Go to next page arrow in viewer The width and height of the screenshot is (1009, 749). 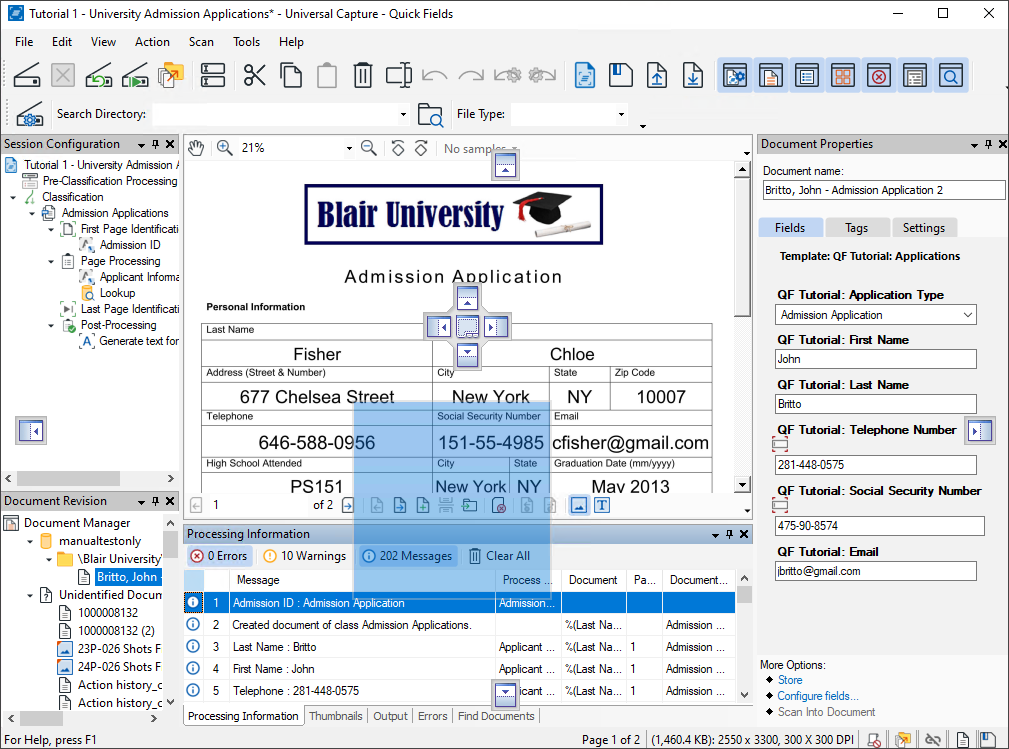[347, 506]
